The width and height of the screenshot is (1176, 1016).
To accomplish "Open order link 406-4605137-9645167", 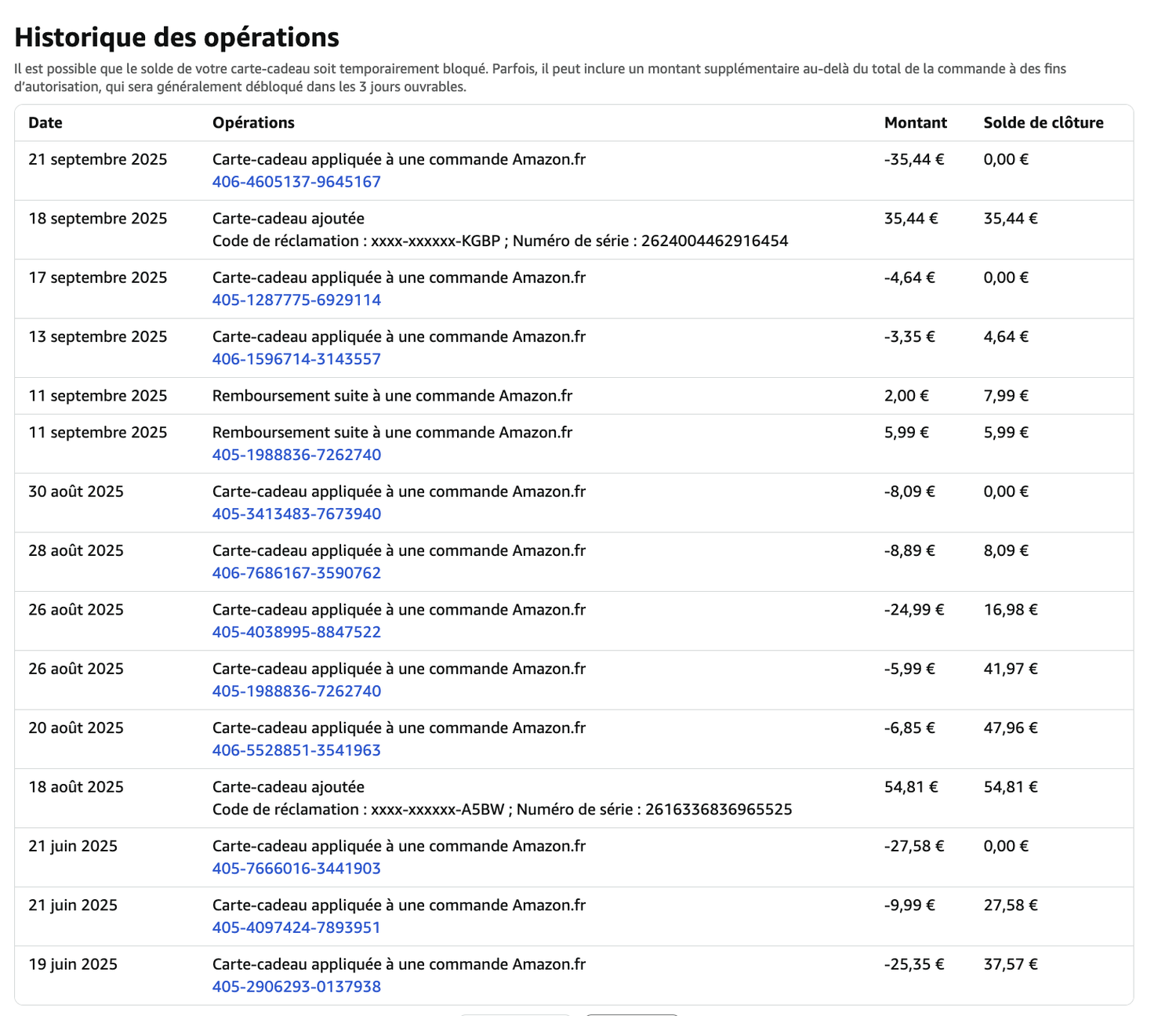I will [x=296, y=182].
